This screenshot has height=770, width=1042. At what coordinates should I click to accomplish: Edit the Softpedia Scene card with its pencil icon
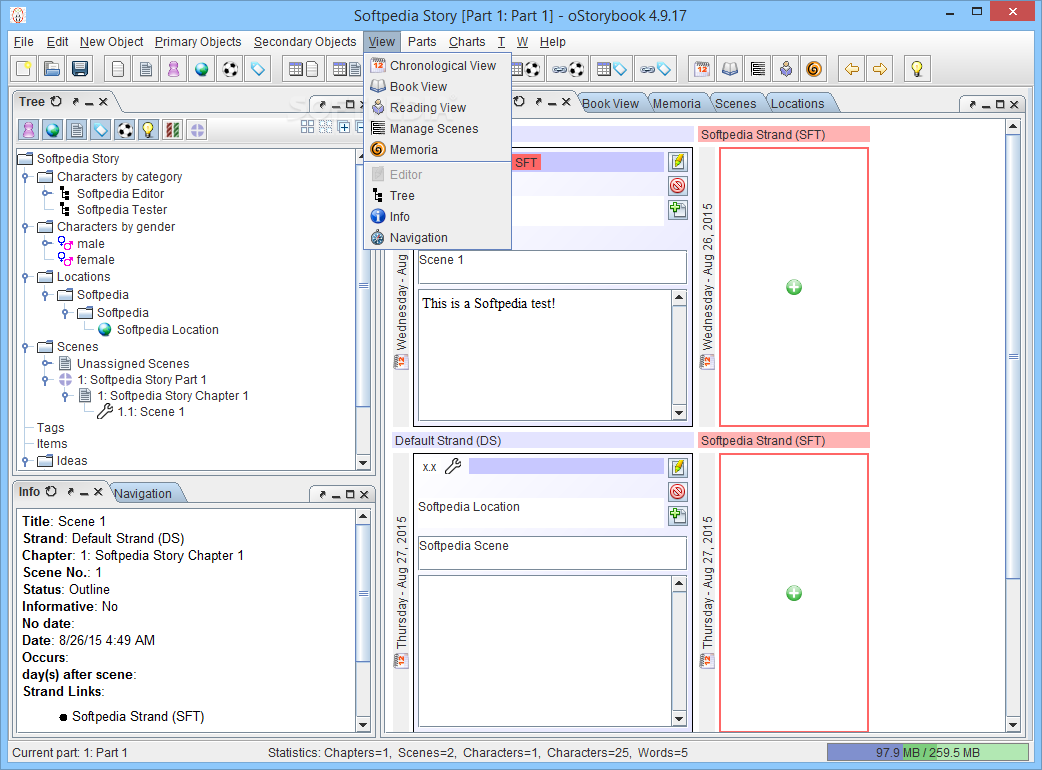pos(678,467)
